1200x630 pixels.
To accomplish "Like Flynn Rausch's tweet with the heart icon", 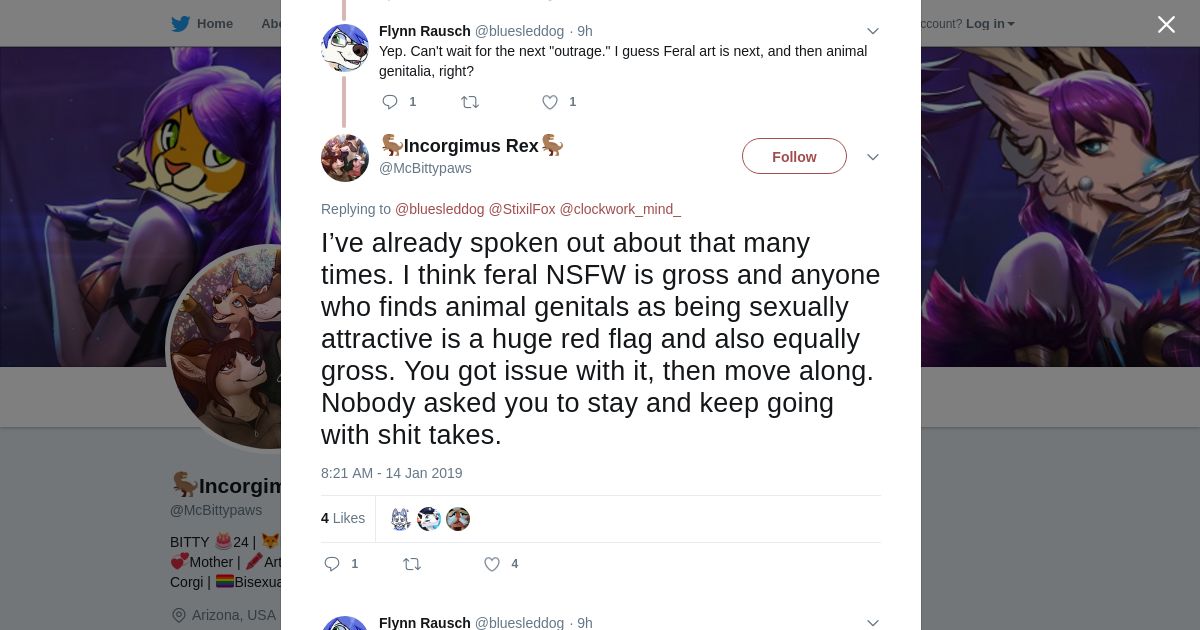I will (549, 102).
